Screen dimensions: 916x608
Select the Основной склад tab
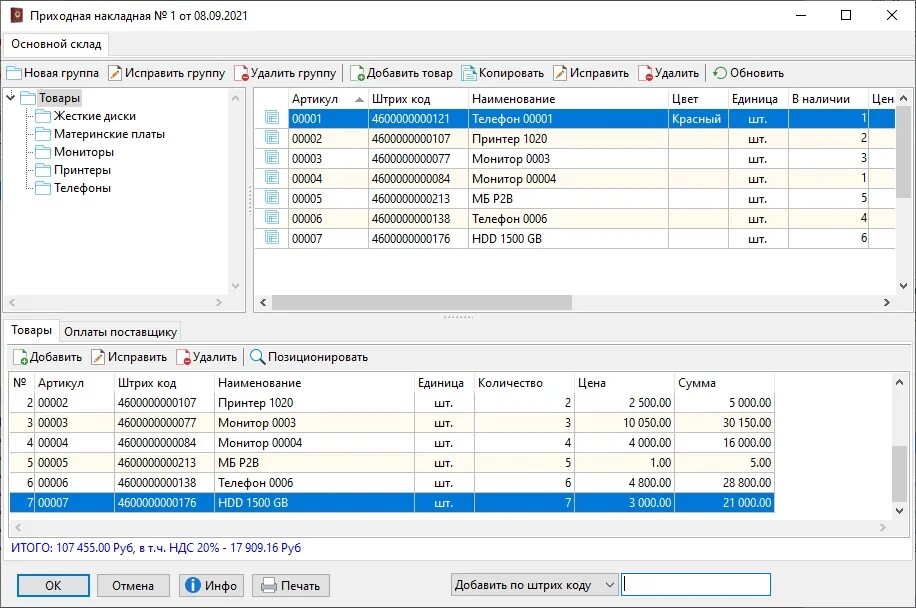pyautogui.click(x=56, y=44)
